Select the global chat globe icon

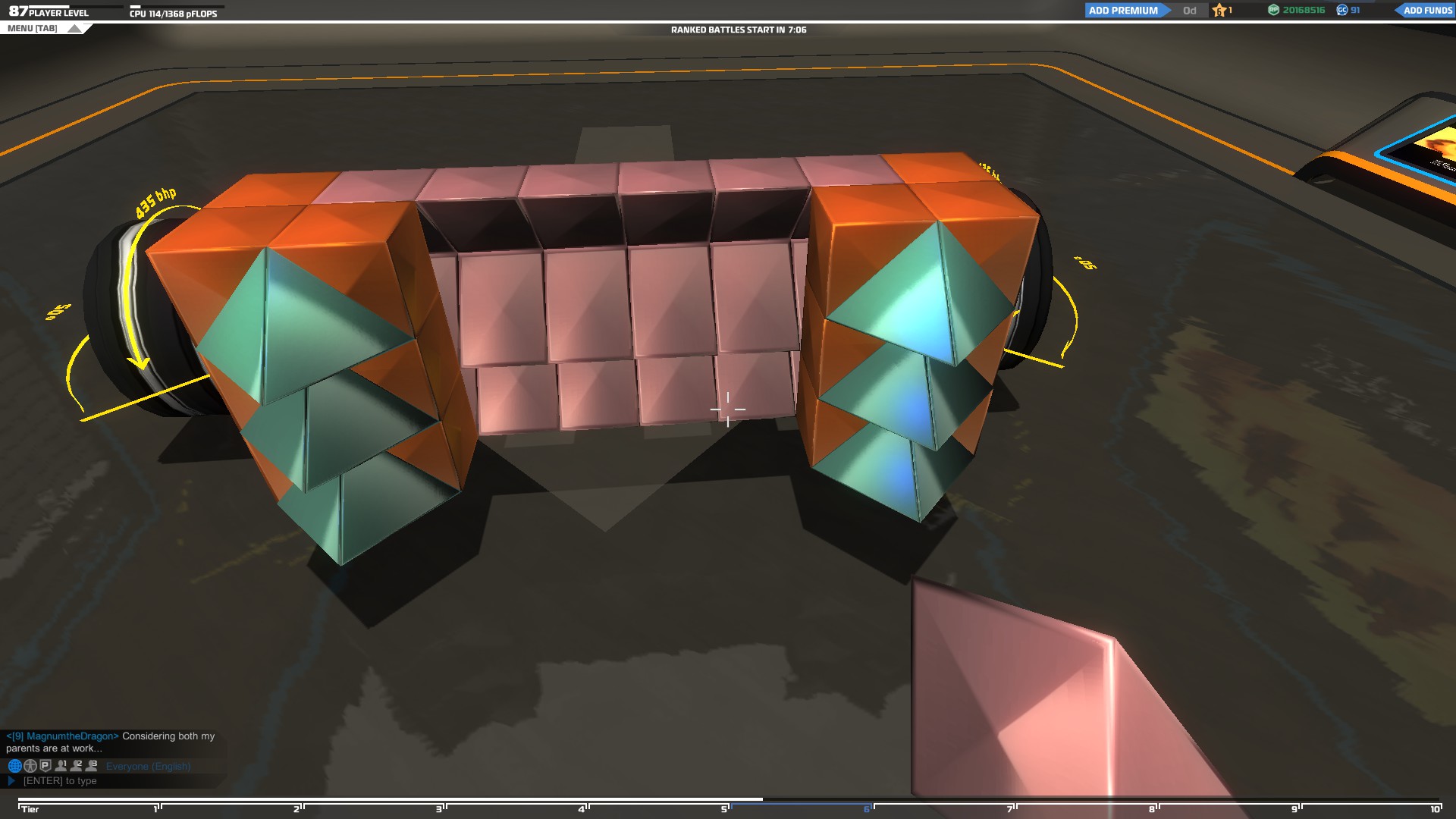(14, 766)
